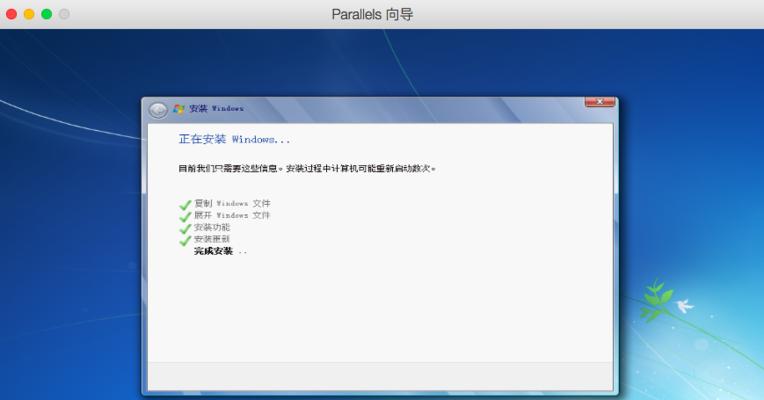Close the Windows installer dialog with red X
This screenshot has height=400, width=764.
(x=599, y=101)
